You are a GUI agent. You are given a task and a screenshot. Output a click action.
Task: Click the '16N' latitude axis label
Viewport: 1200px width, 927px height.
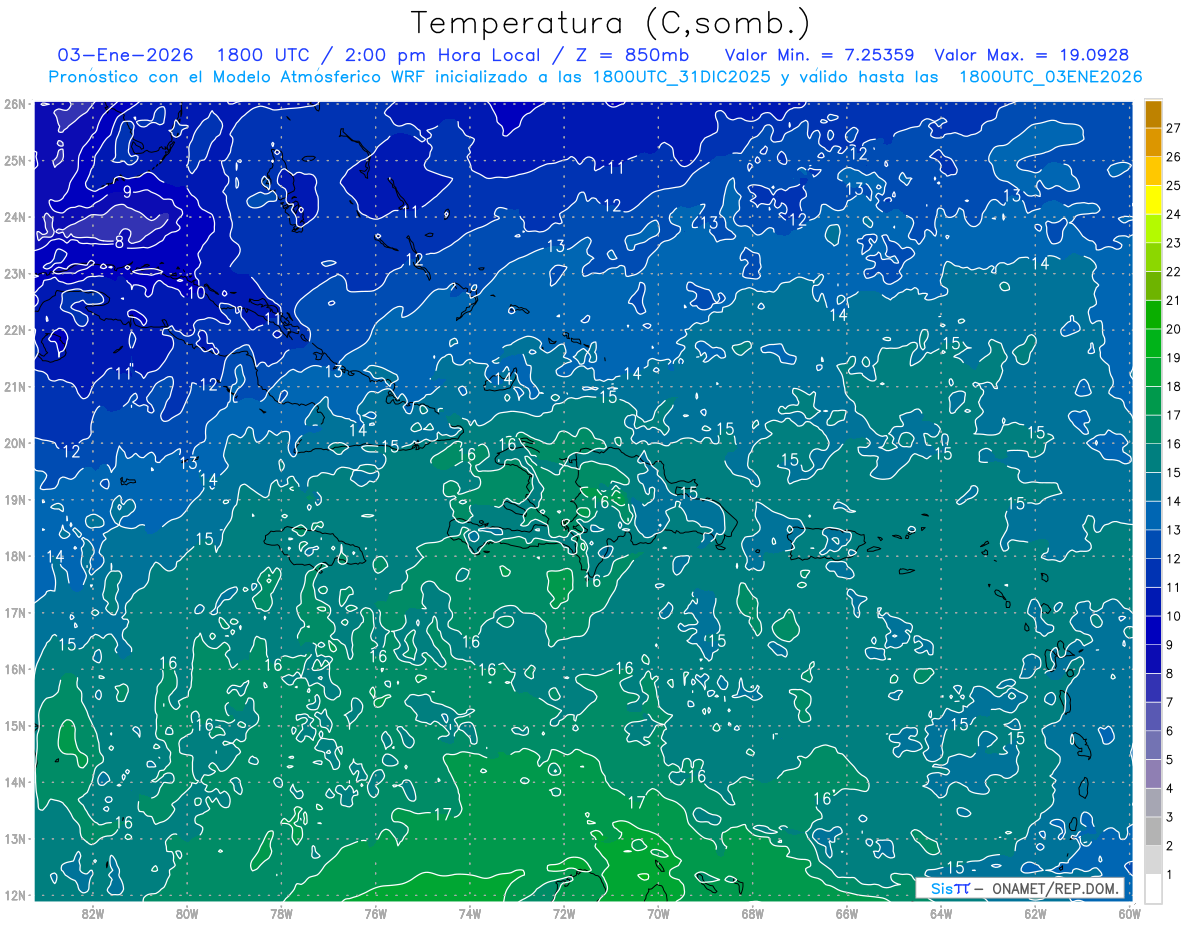tap(14, 669)
